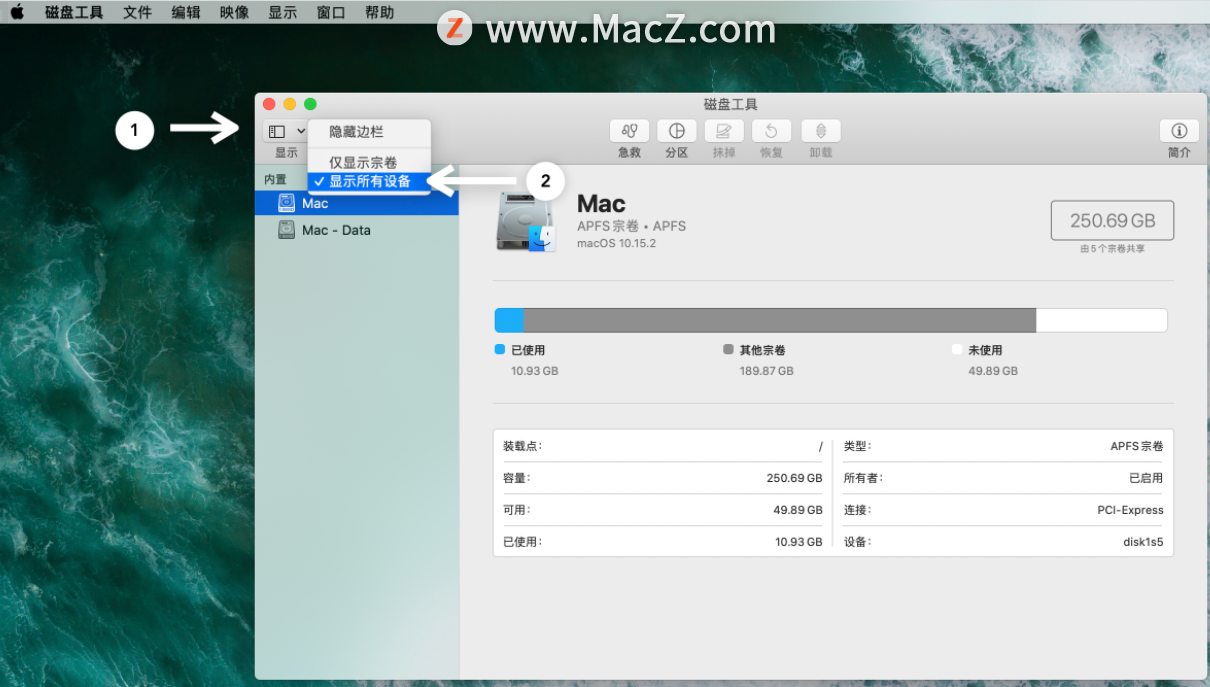Click the 恢复 restore icon
Image resolution: width=1210 pixels, height=687 pixels.
pos(771,131)
